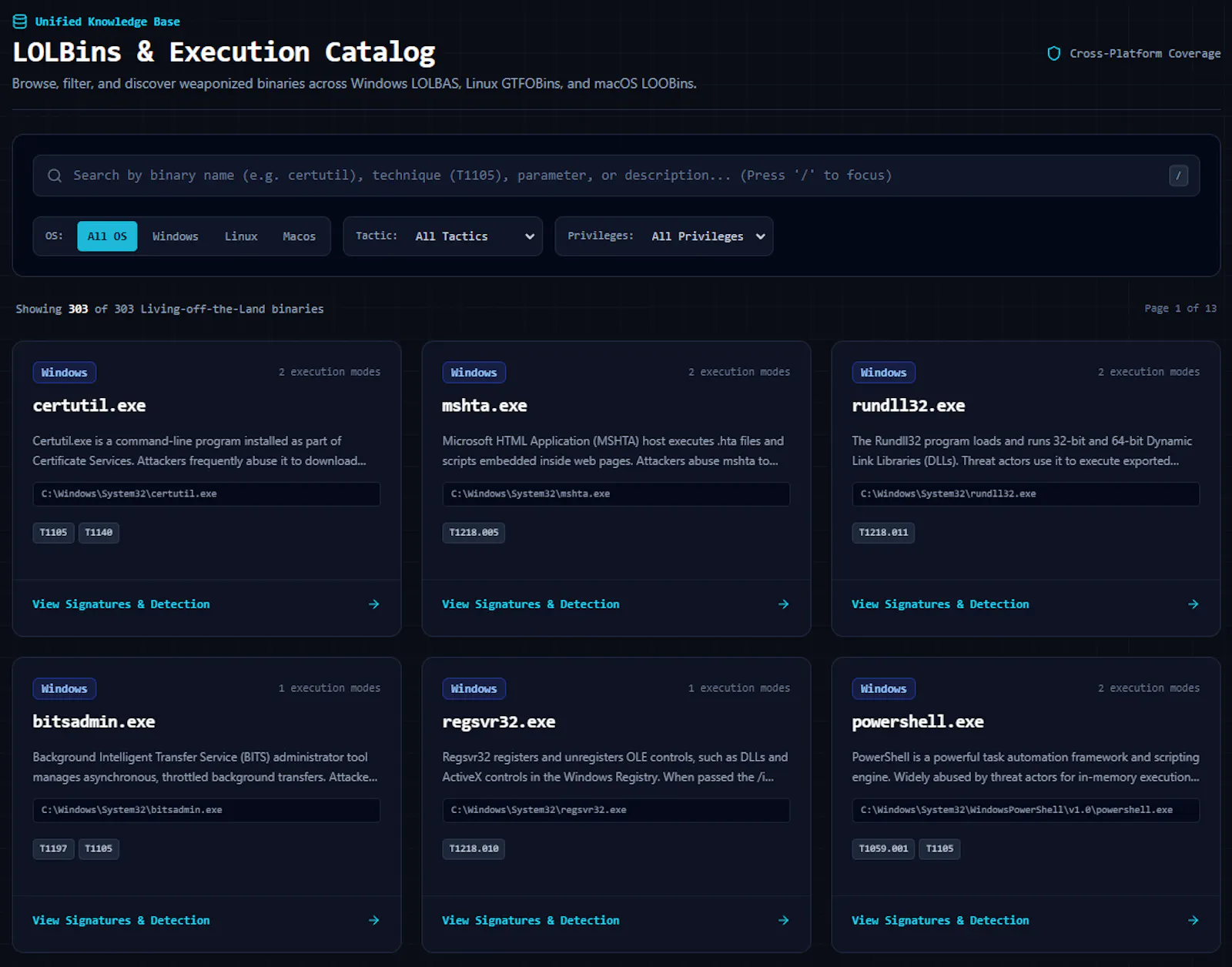
Task: Click the arrow icon on powershell.exe card
Action: pyautogui.click(x=1193, y=921)
